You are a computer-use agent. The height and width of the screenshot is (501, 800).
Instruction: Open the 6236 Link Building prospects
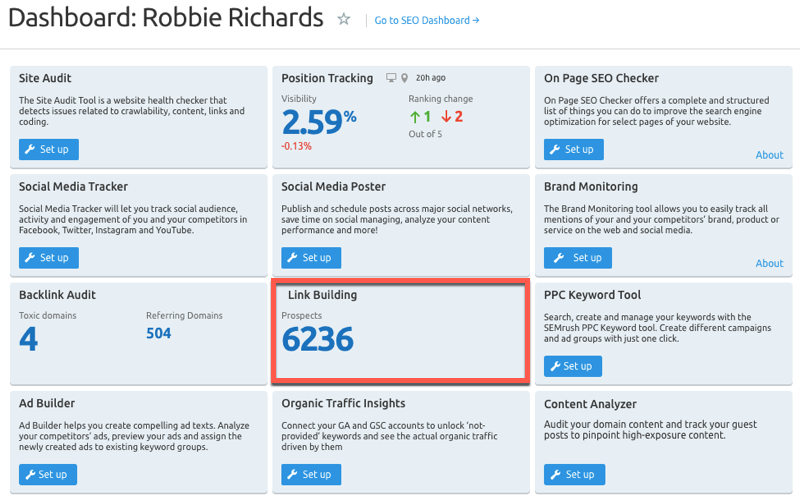(318, 340)
